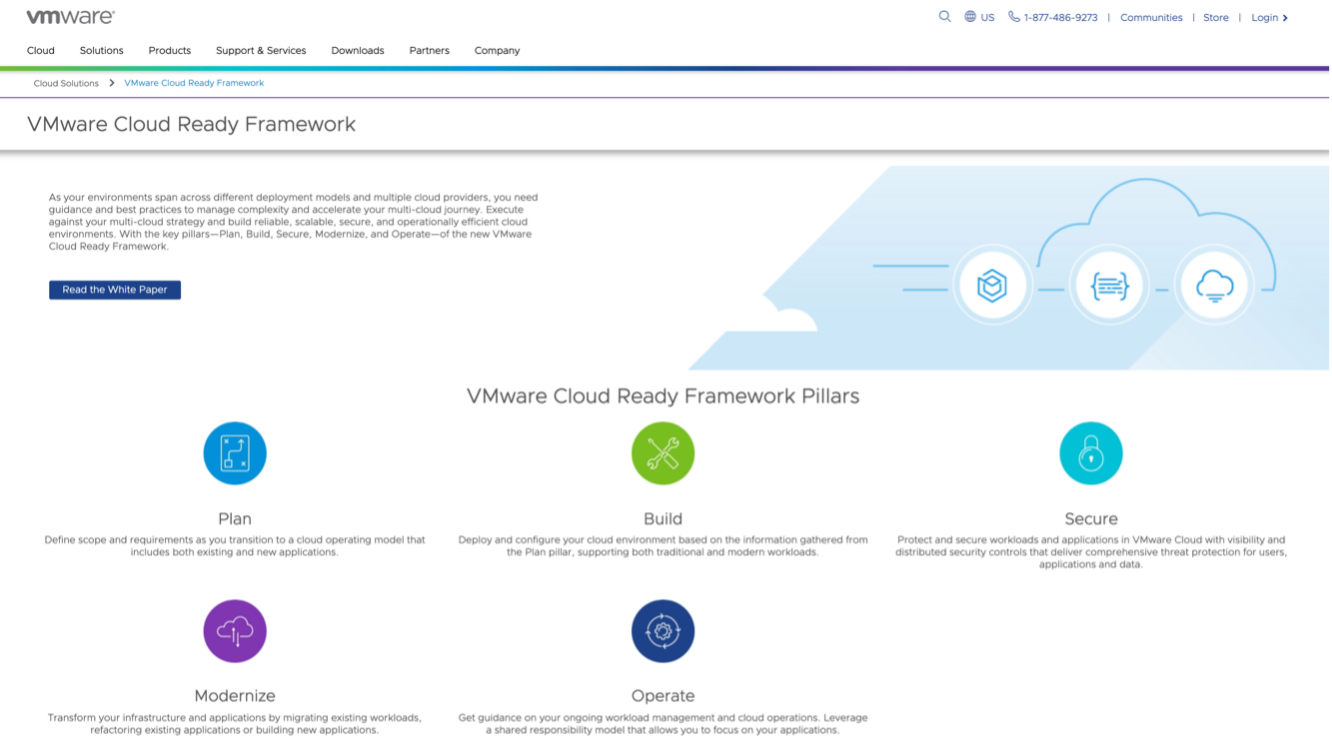Open the search magnifier icon

[944, 17]
